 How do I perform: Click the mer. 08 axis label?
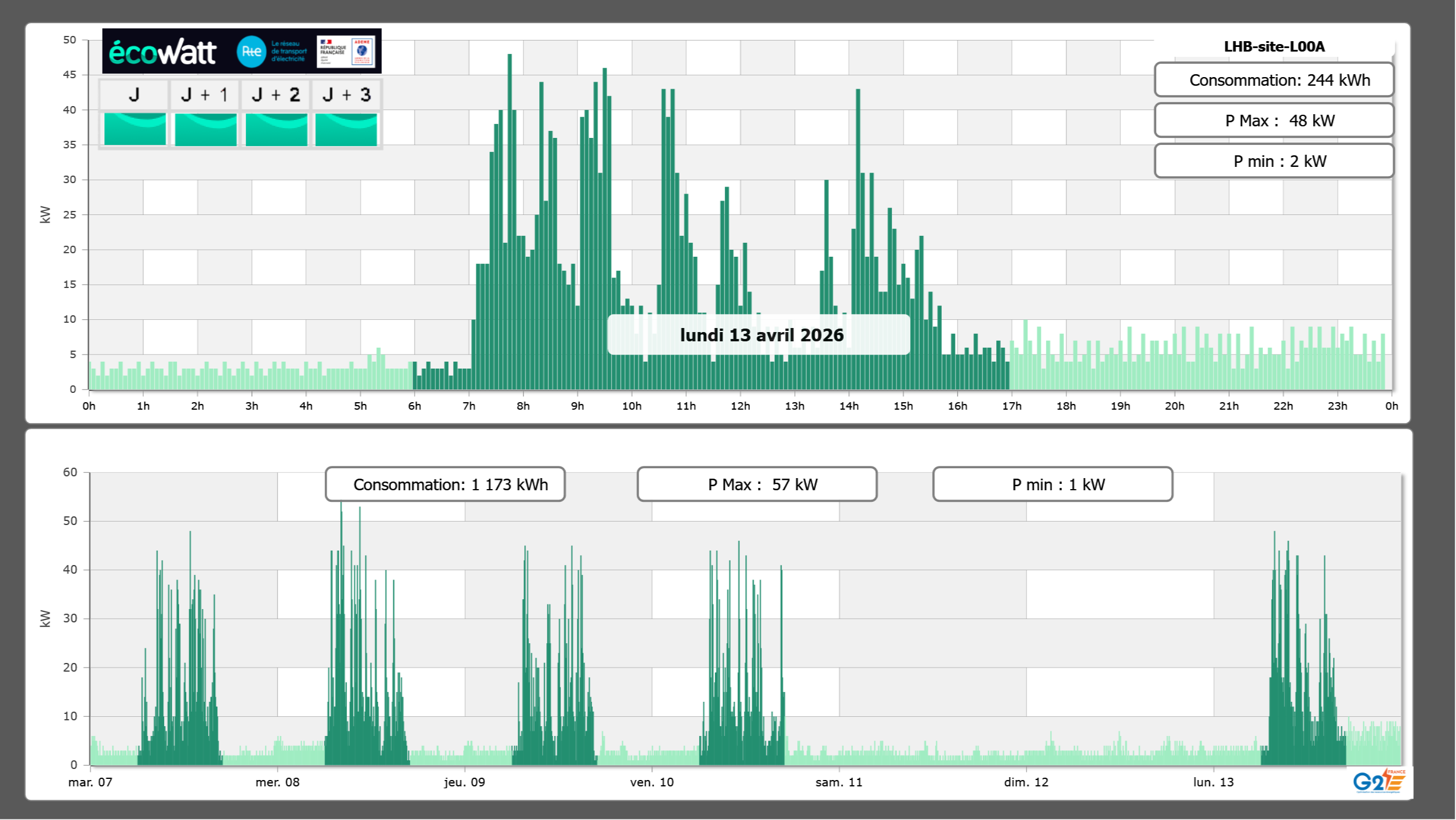pos(277,782)
